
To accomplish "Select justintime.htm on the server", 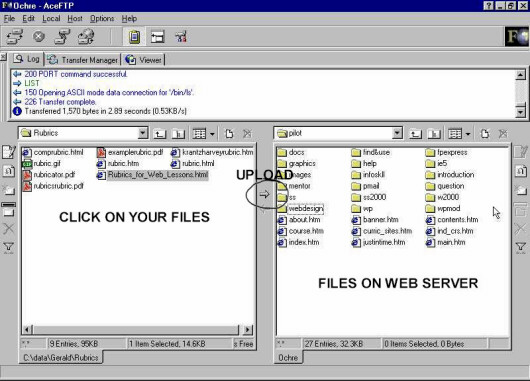I will [379, 242].
